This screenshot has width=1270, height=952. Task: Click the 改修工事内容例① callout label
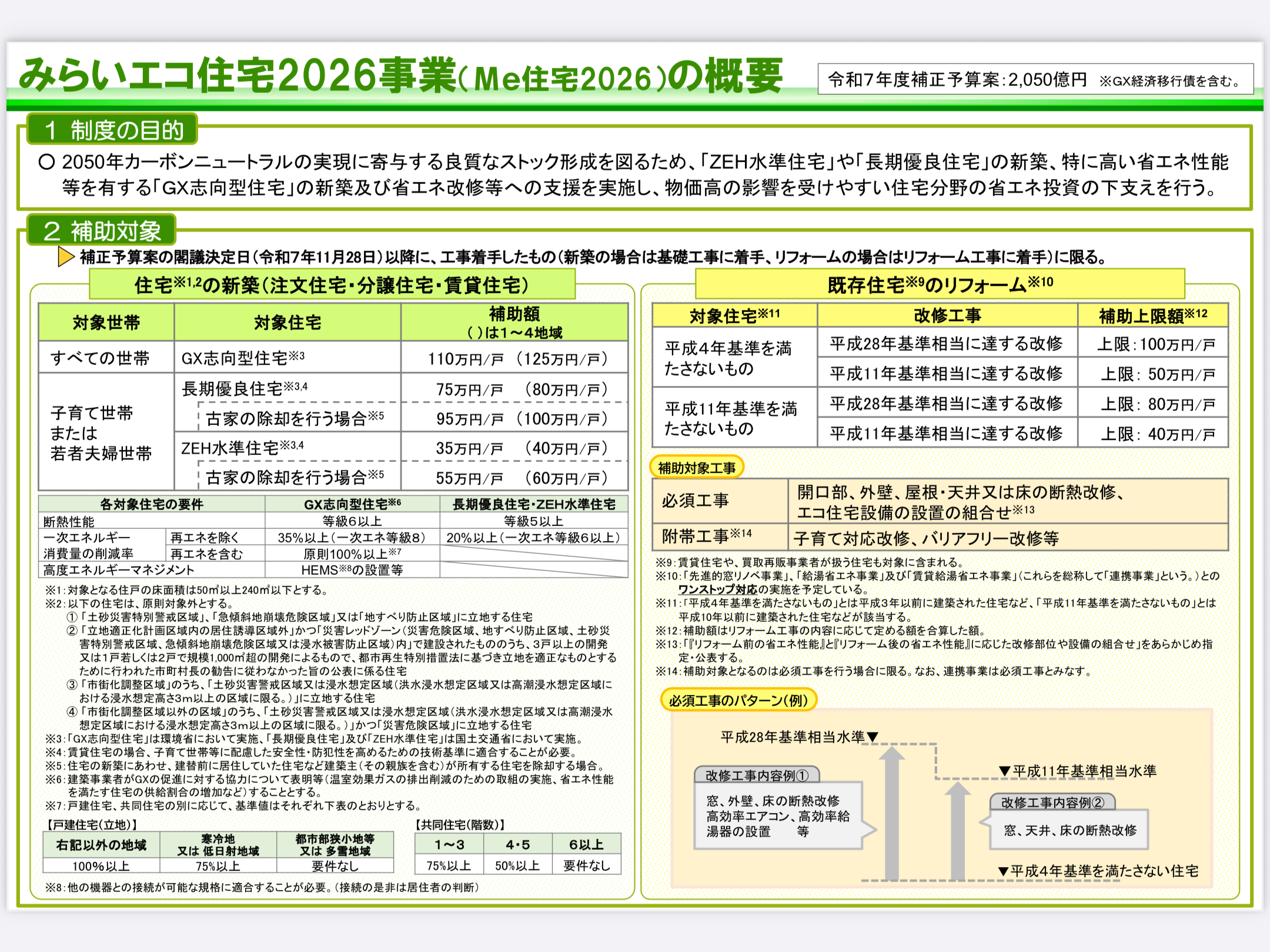[x=756, y=775]
